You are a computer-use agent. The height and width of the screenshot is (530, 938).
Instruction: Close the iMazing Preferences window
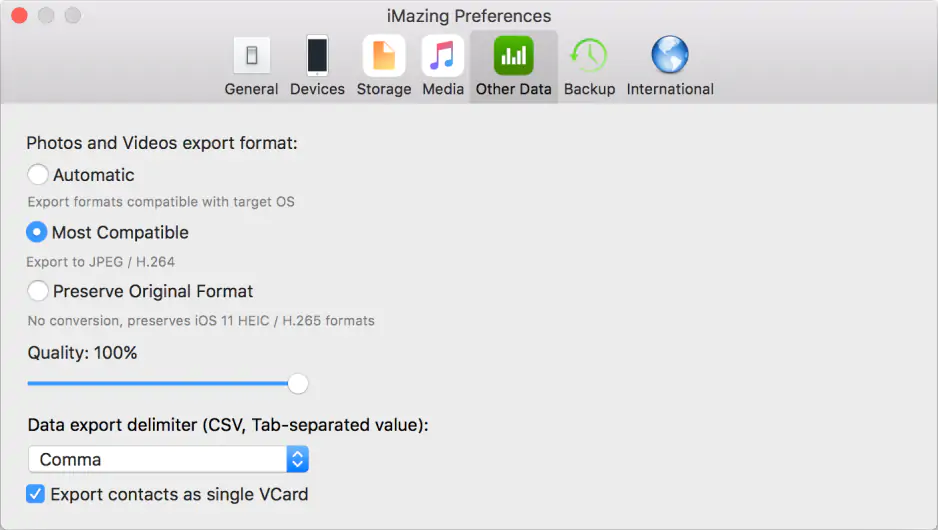(x=18, y=16)
